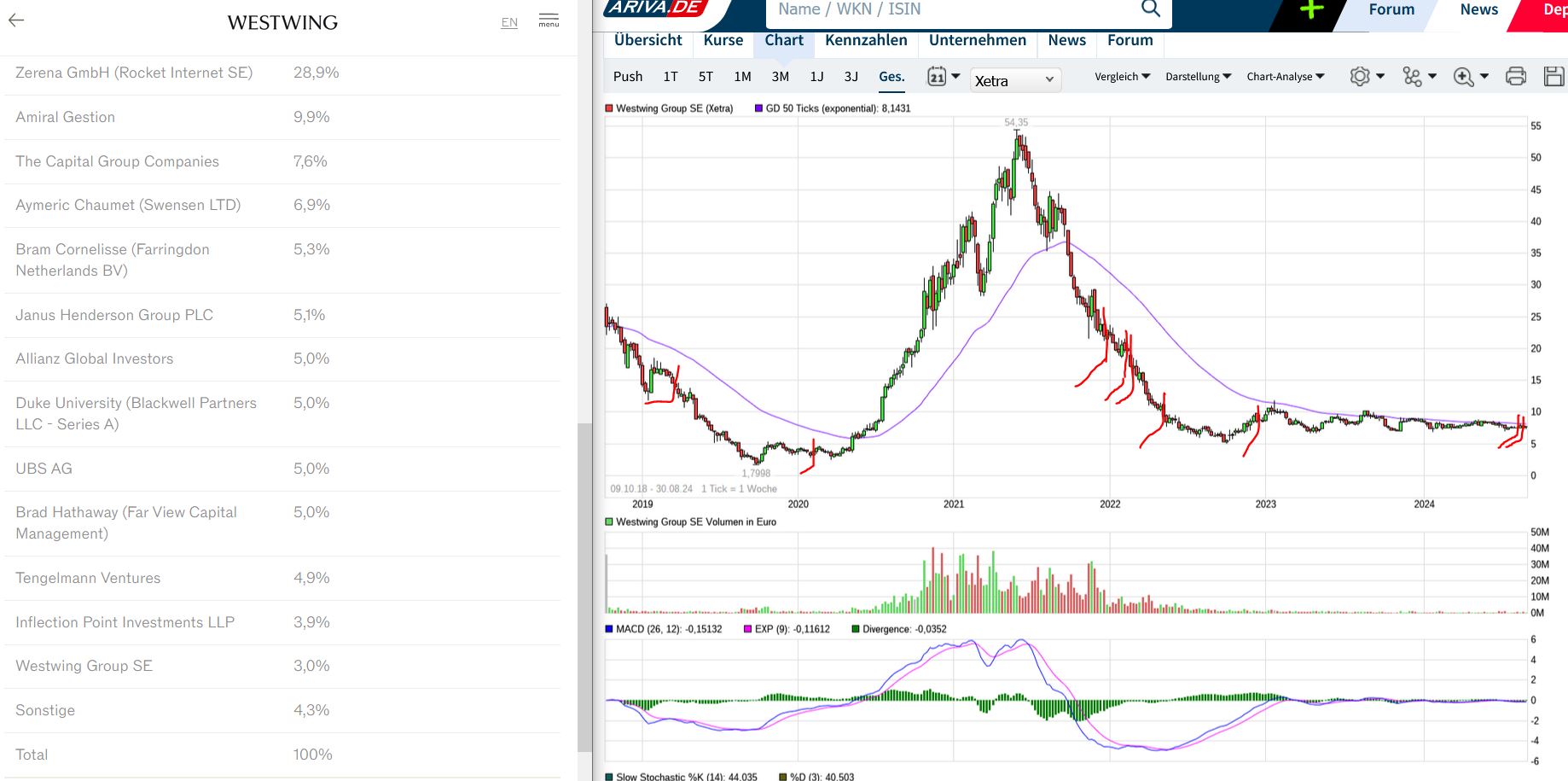Switch to the Kennzahlen tab
Screen dimensions: 1568x781
866,40
